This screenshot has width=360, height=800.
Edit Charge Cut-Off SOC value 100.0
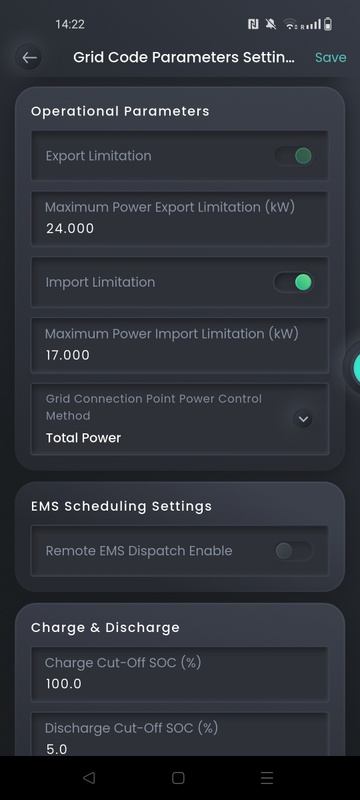180,674
